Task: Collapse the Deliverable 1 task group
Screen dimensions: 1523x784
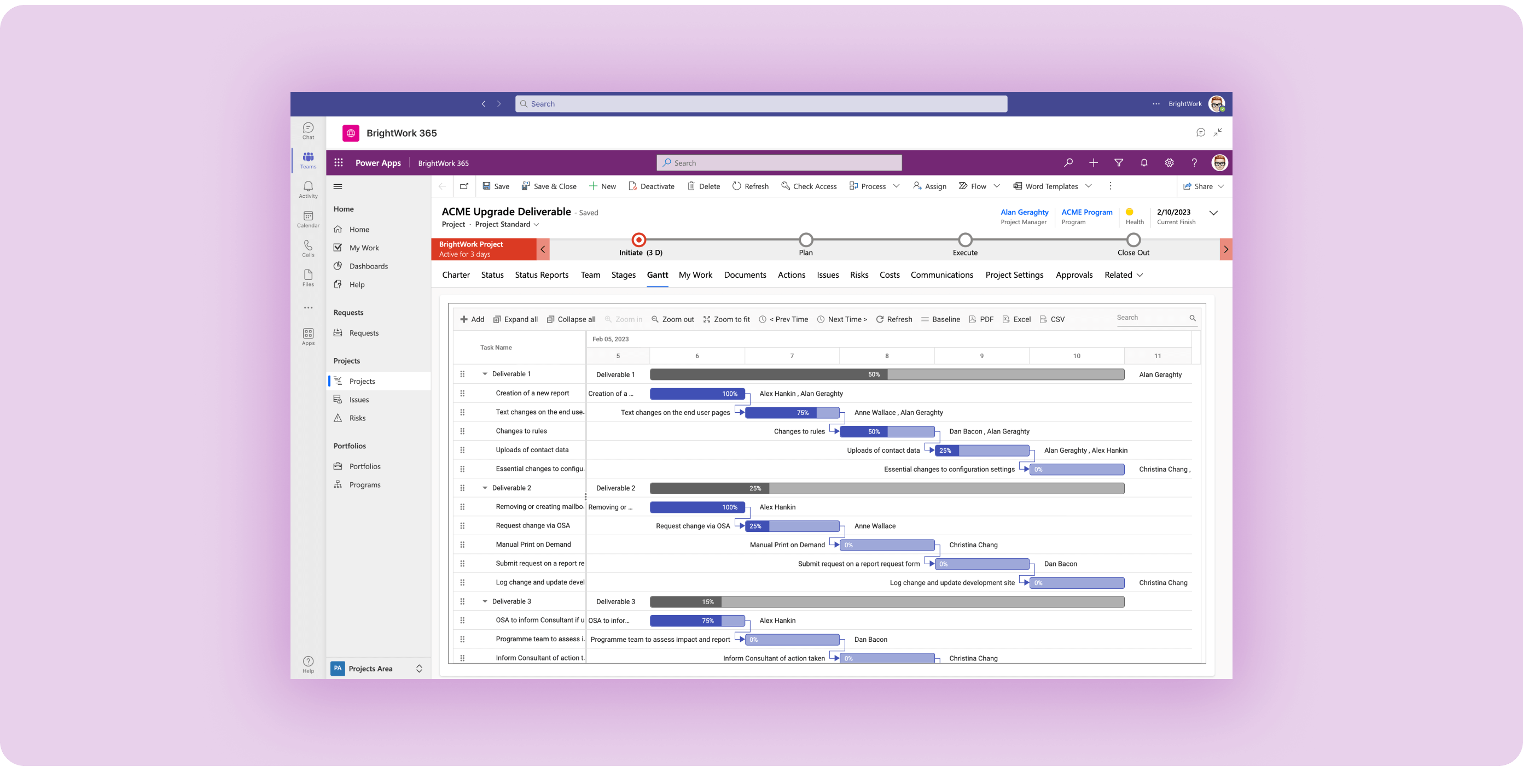Action: pos(485,373)
